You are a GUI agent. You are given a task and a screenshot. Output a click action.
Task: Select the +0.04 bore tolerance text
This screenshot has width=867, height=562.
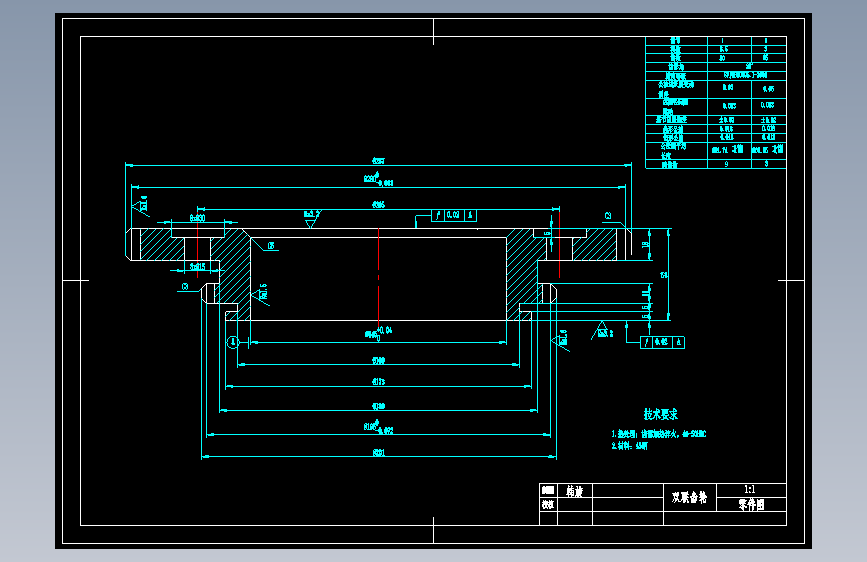pos(384,330)
